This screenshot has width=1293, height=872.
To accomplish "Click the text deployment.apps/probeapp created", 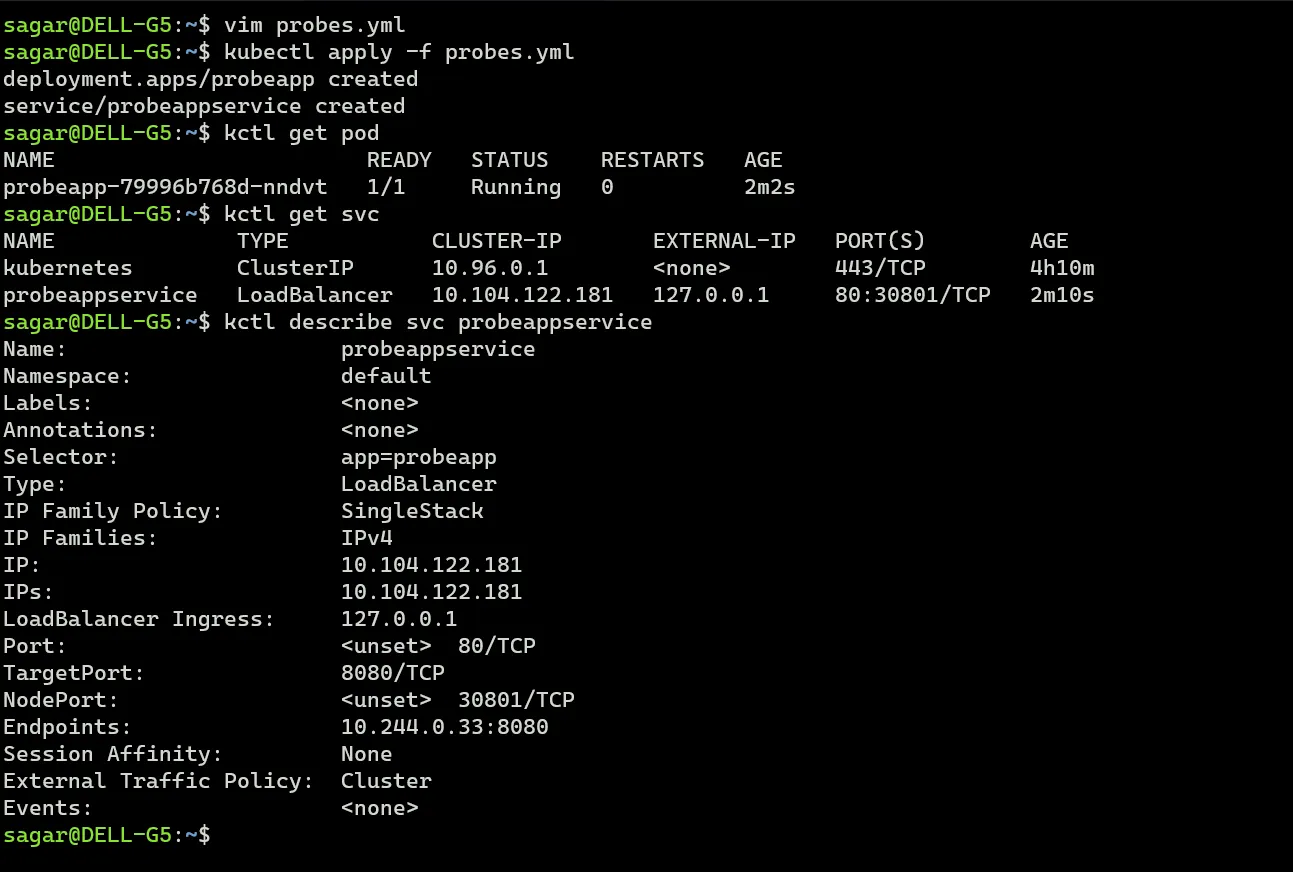I will [x=211, y=79].
